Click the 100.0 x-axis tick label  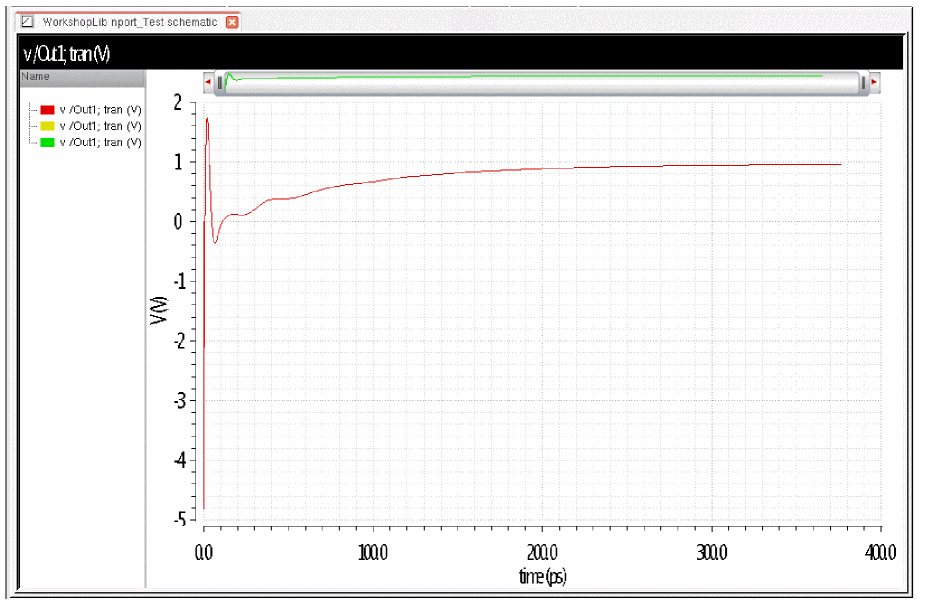pos(373,552)
